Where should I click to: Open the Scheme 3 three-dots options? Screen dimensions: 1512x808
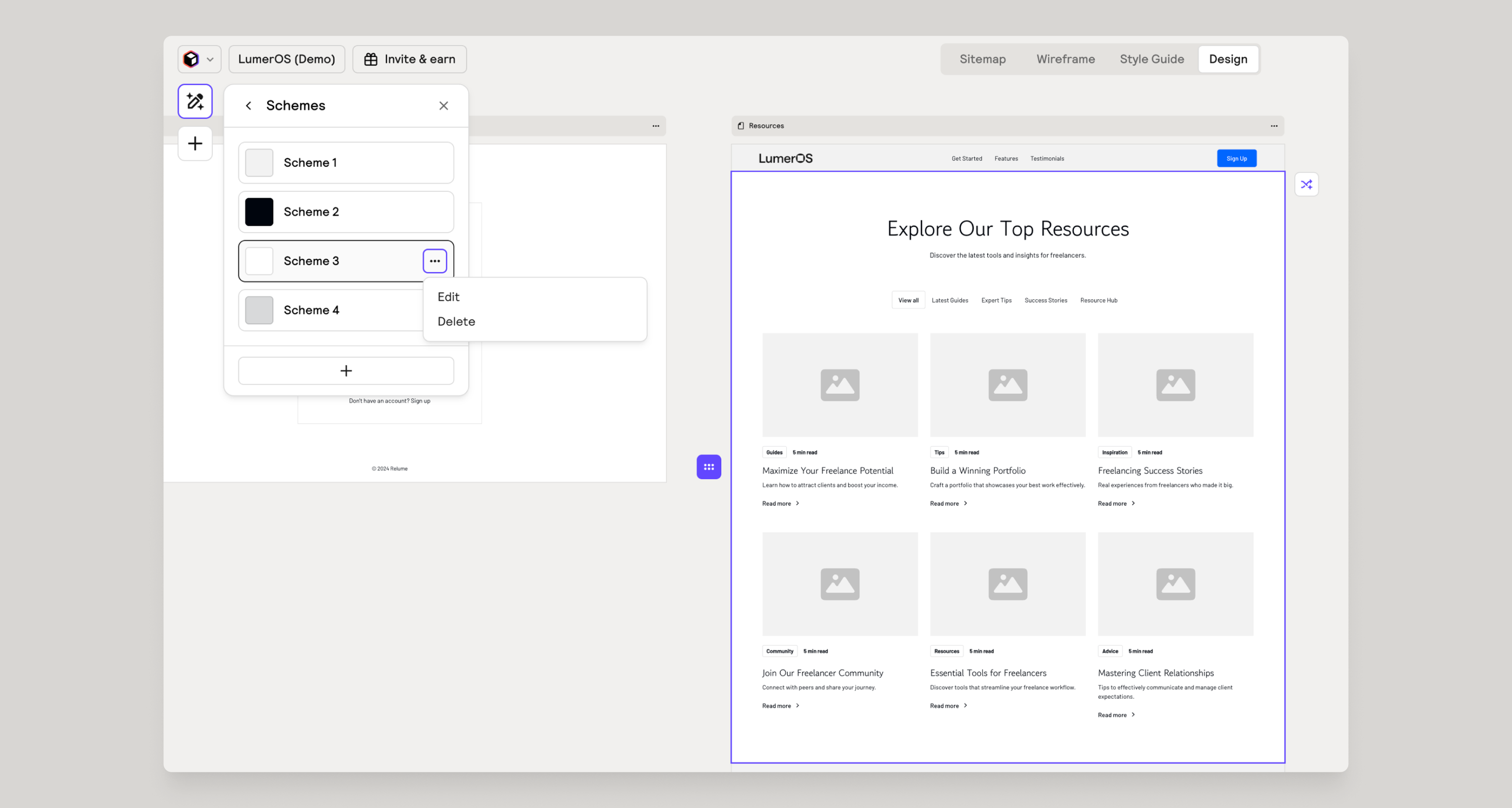tap(434, 260)
